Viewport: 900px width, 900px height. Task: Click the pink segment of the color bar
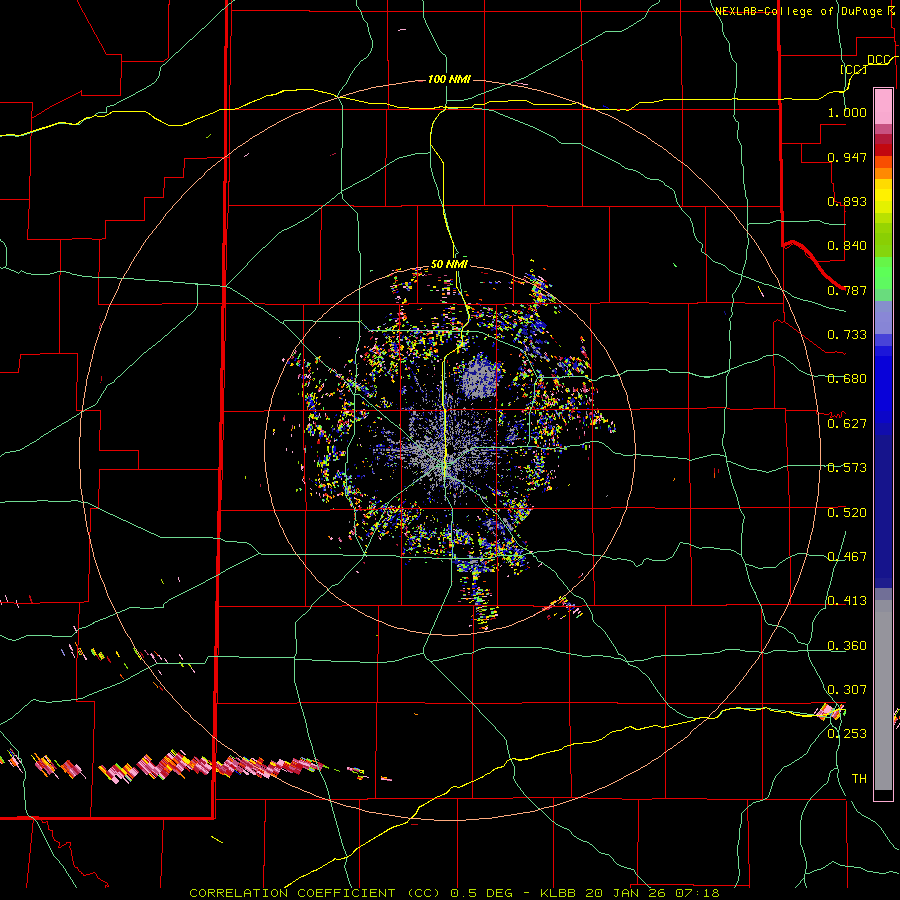pyautogui.click(x=883, y=107)
